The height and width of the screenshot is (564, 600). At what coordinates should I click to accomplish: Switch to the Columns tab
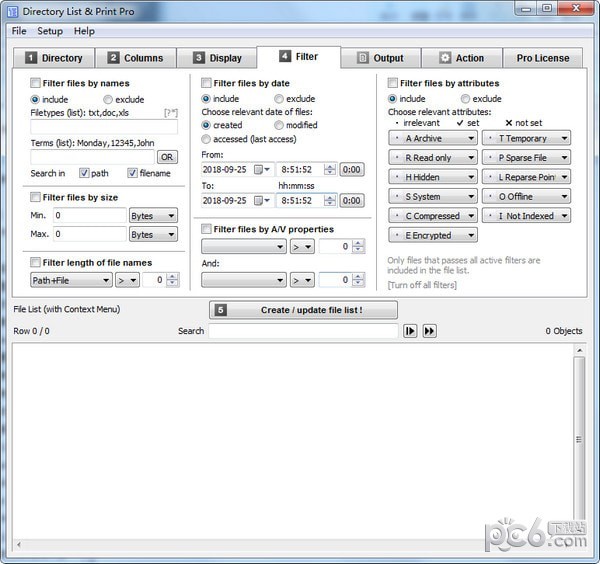pos(136,58)
